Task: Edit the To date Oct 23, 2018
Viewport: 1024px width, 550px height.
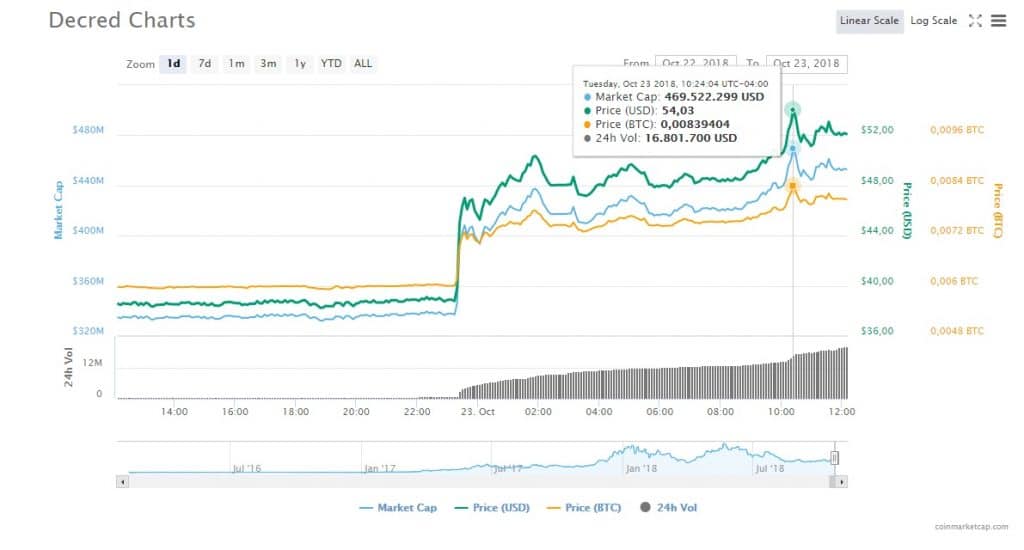Action: [x=807, y=63]
